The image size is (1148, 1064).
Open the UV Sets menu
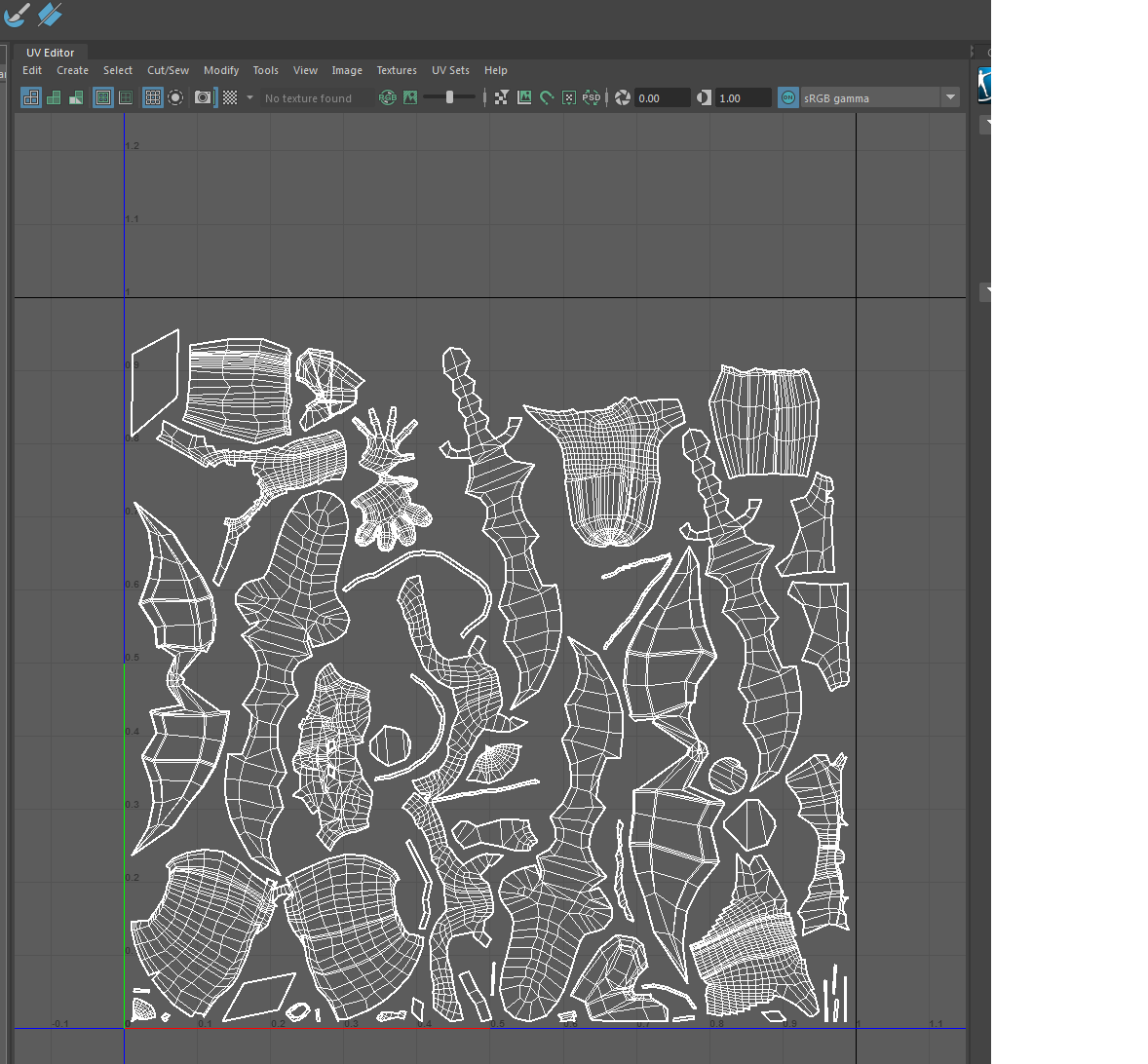tap(450, 70)
